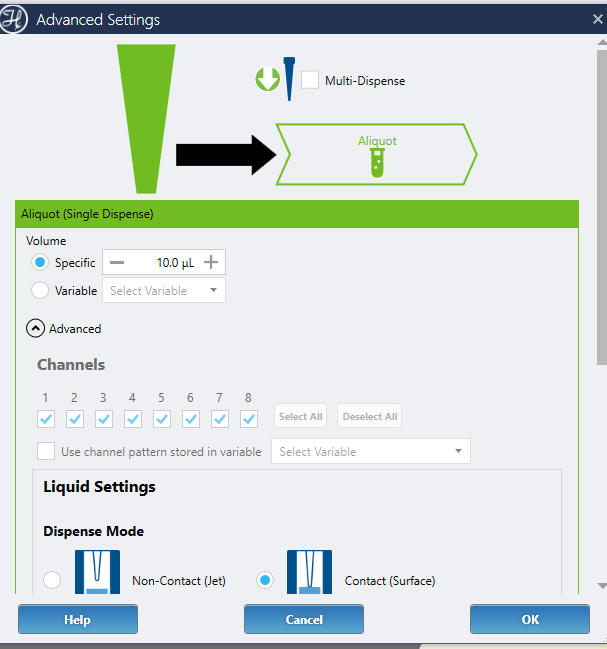The height and width of the screenshot is (649, 607).
Task: Click the green down-arrow dispense icon
Action: [x=267, y=80]
